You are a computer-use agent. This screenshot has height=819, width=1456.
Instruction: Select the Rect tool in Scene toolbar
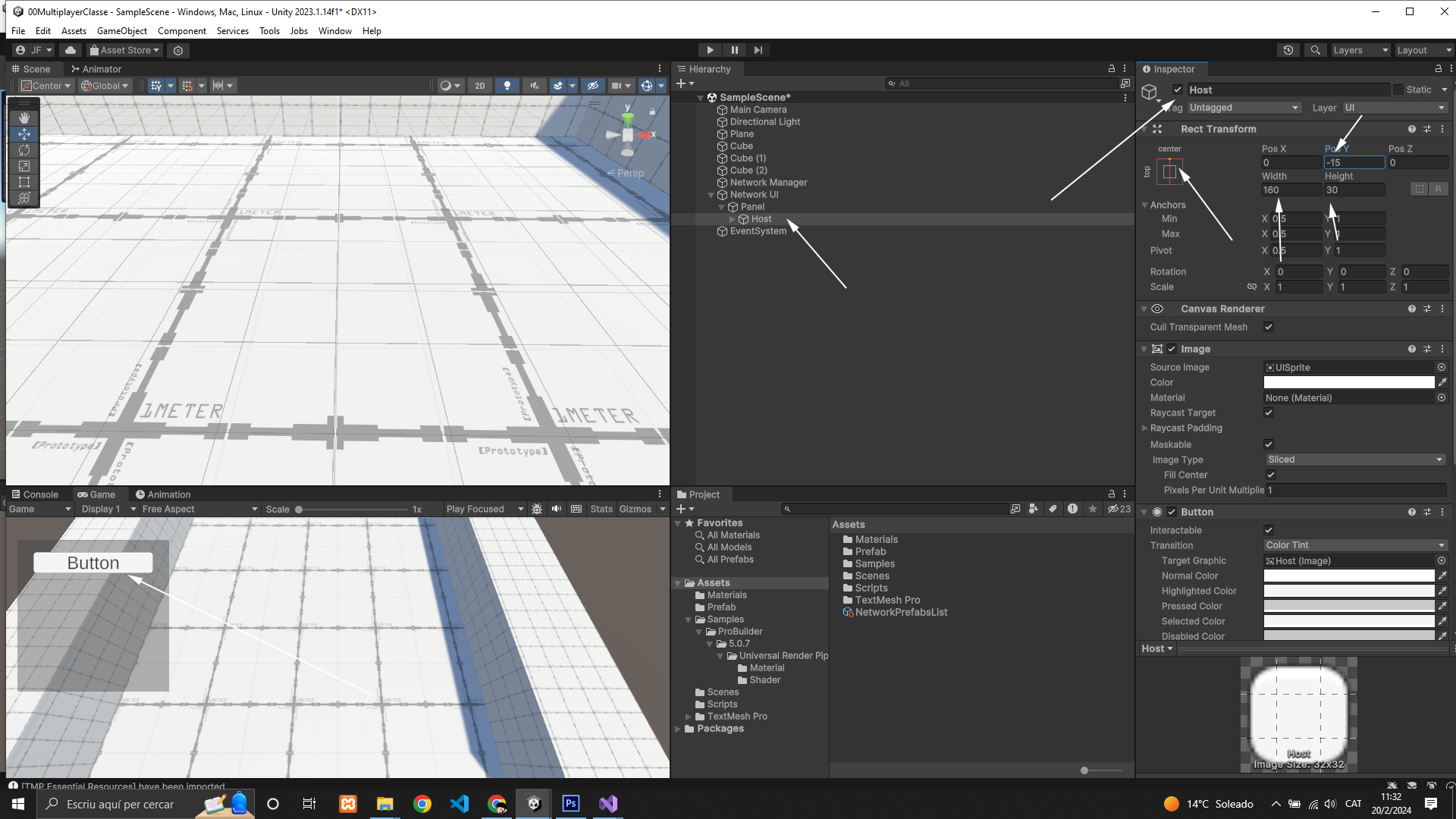24,182
